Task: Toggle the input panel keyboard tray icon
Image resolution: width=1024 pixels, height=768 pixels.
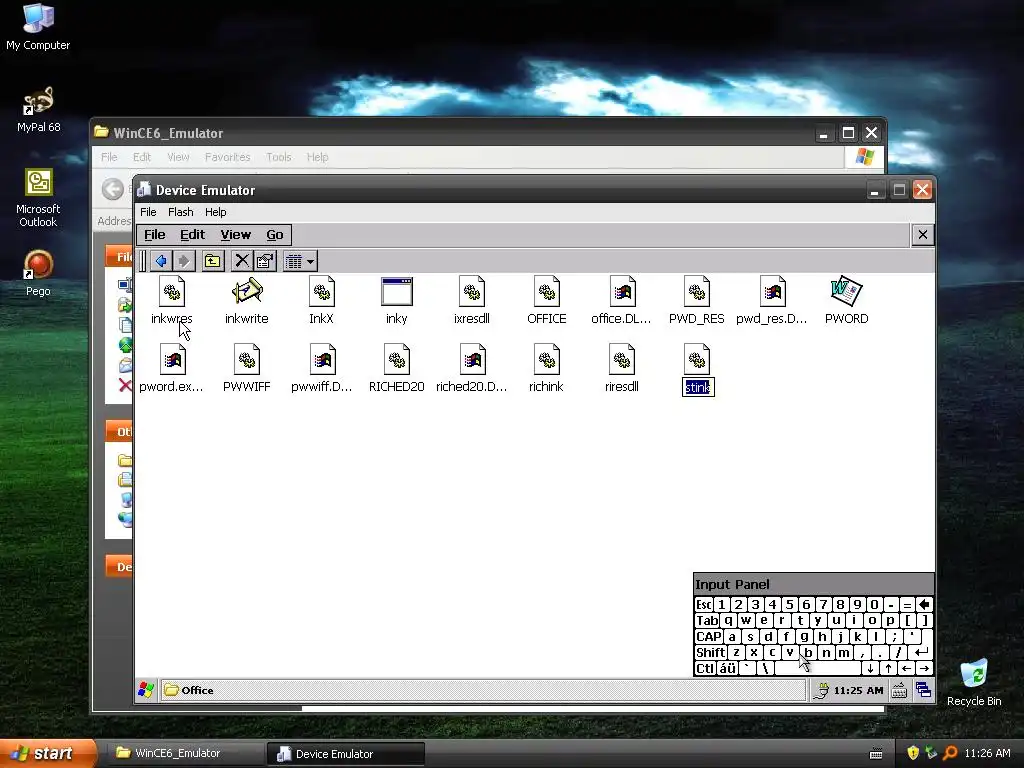Action: 899,690
